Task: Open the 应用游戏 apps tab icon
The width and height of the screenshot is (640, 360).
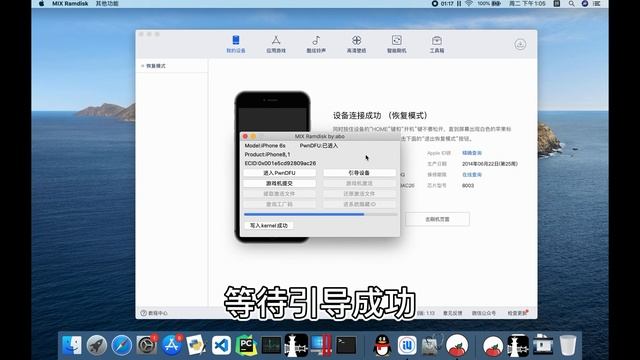Action: click(x=276, y=44)
